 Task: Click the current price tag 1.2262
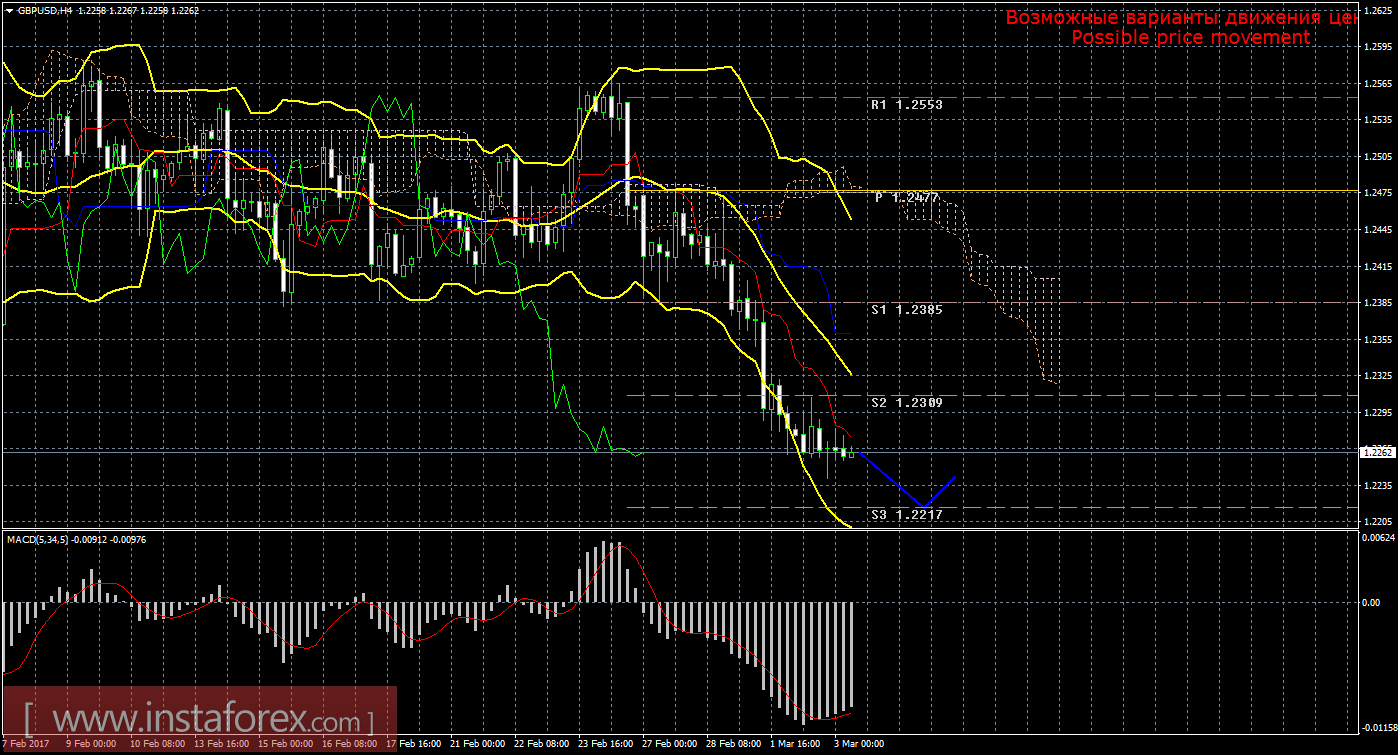(1376, 452)
